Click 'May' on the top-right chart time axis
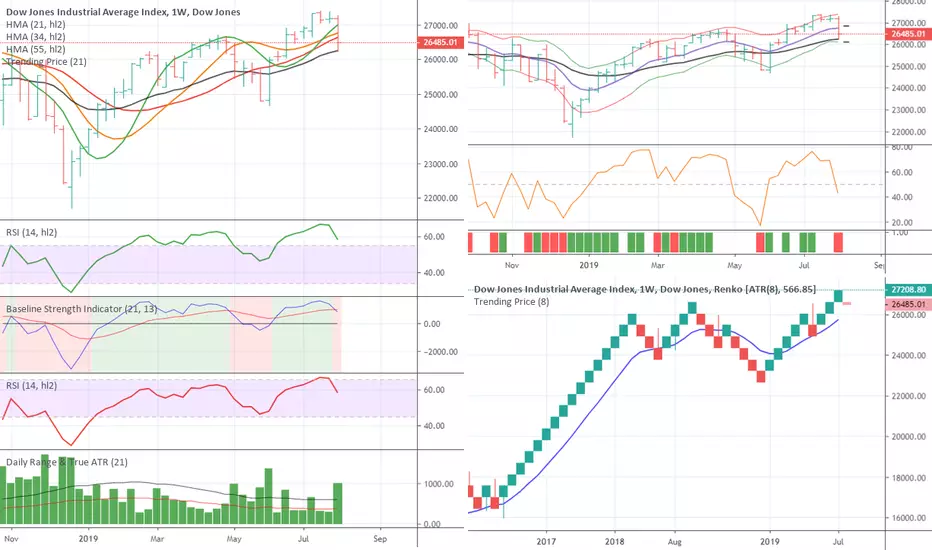The width and height of the screenshot is (932, 550). 735,265
